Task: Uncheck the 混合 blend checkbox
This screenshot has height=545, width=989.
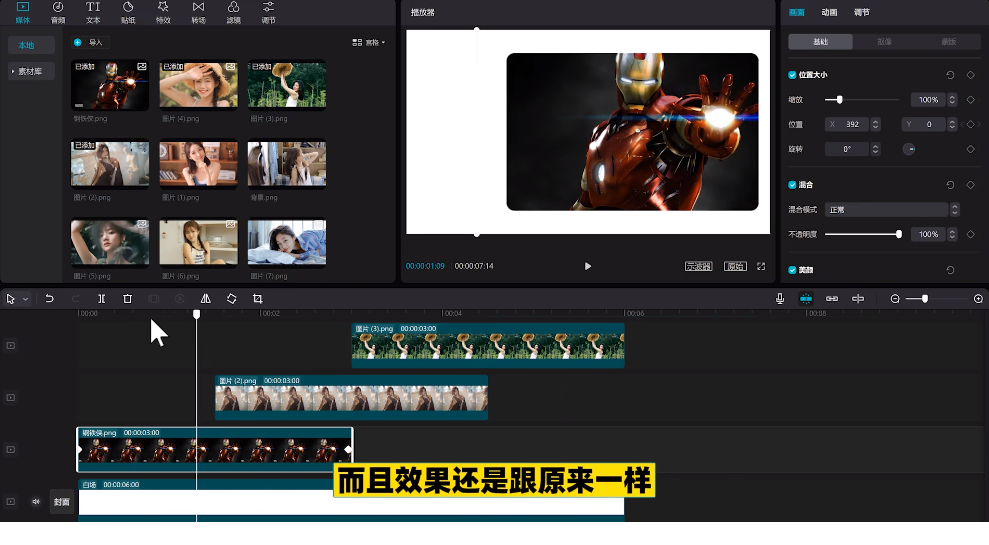Action: click(x=792, y=185)
